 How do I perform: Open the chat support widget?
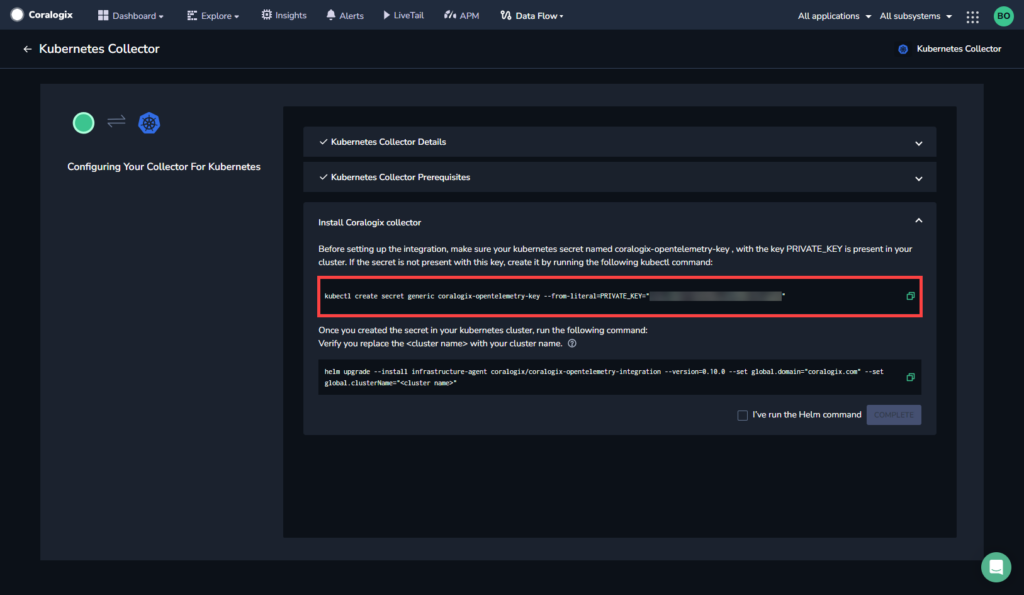pyautogui.click(x=996, y=567)
